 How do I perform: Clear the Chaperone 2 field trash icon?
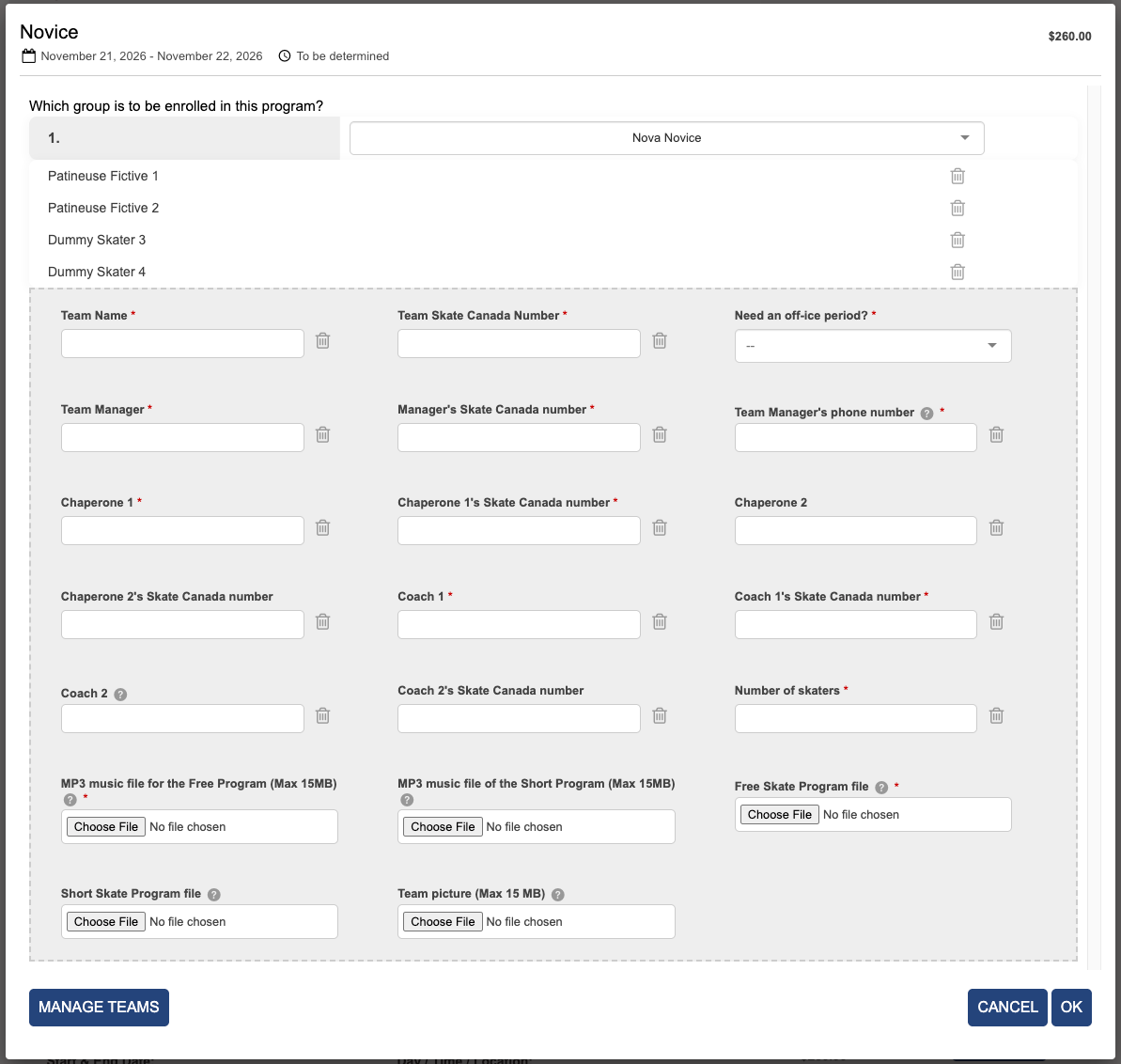(997, 527)
